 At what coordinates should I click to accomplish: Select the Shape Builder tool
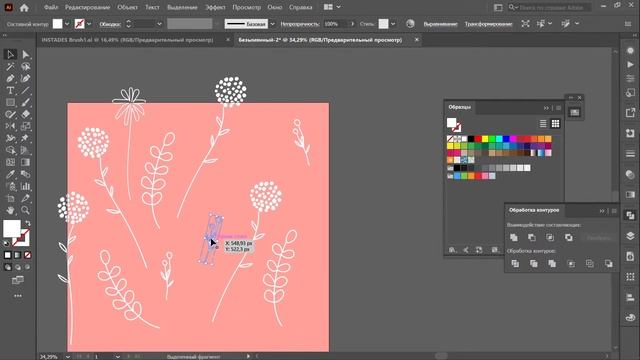10,150
